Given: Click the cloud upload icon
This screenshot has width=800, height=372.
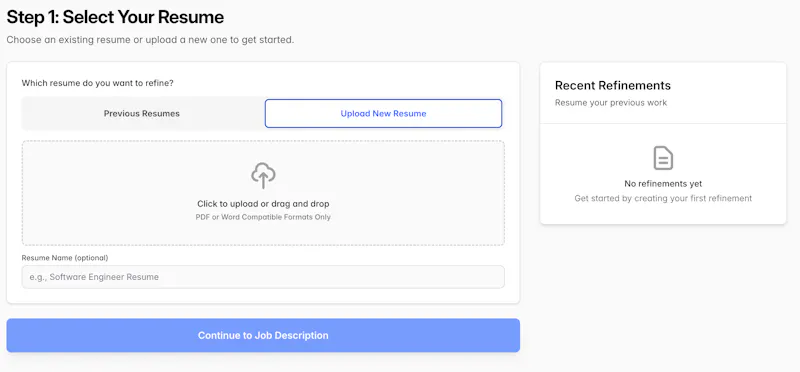Looking at the screenshot, I should tap(263, 176).
